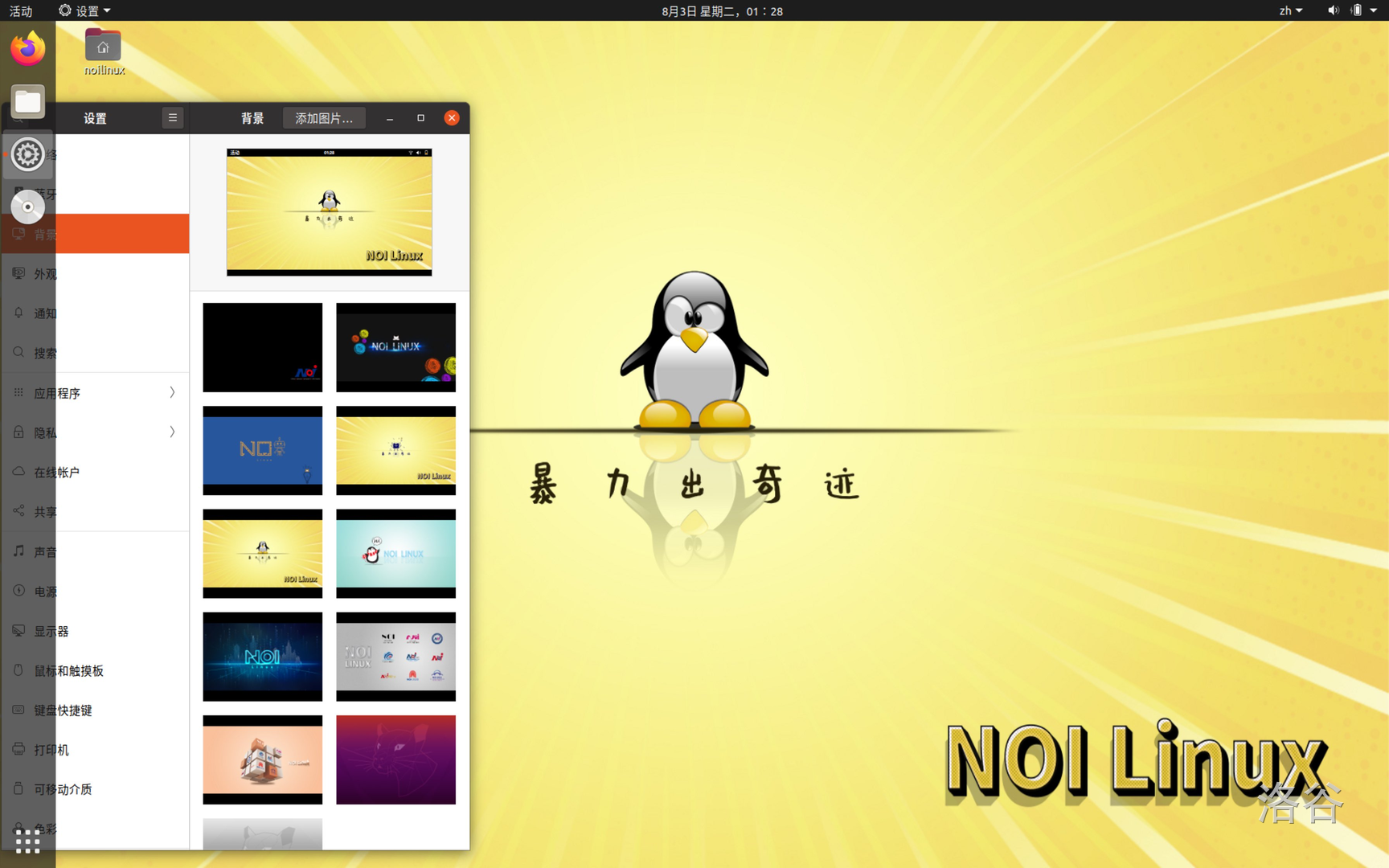Click the lock icon beside 隐私
This screenshot has height=868, width=1389.
[x=18, y=432]
